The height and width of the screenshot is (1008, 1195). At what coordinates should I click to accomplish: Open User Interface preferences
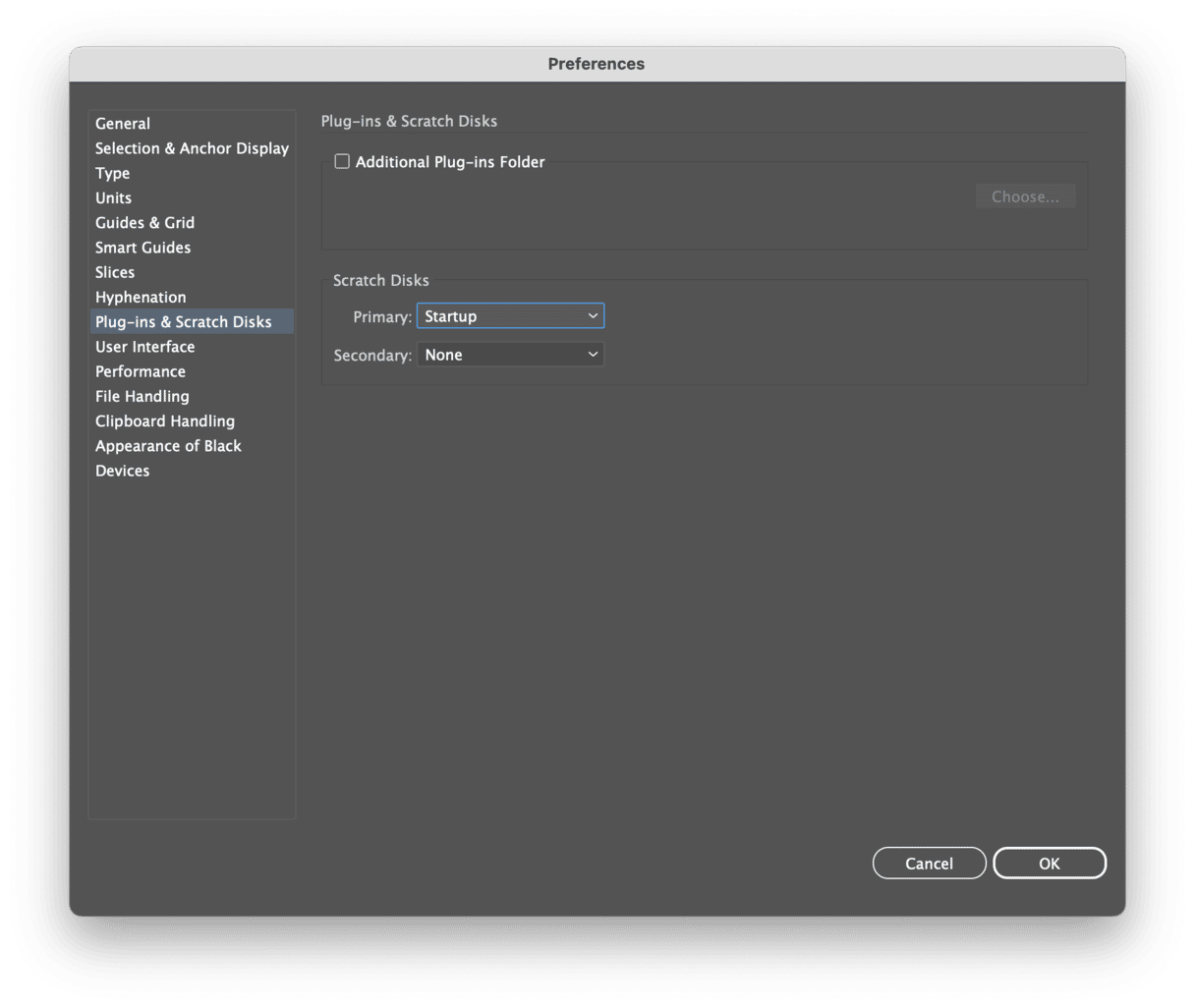[x=192, y=346]
